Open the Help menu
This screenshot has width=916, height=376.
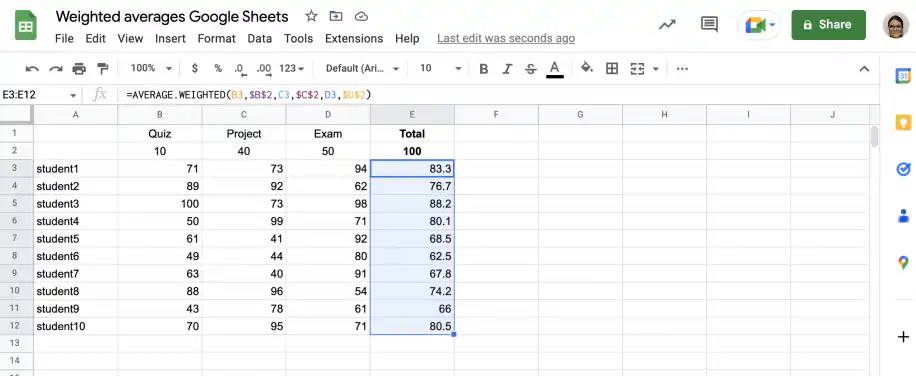[407, 39]
